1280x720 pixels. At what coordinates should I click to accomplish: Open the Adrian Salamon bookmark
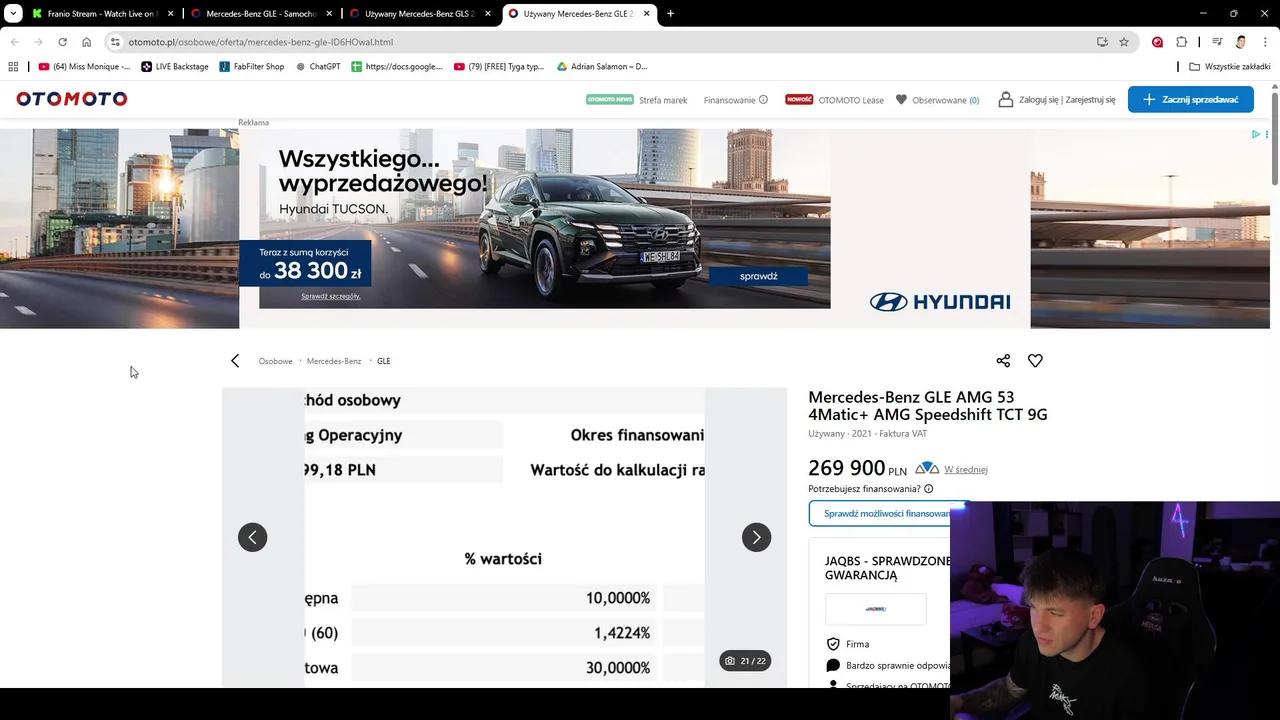coord(602,67)
